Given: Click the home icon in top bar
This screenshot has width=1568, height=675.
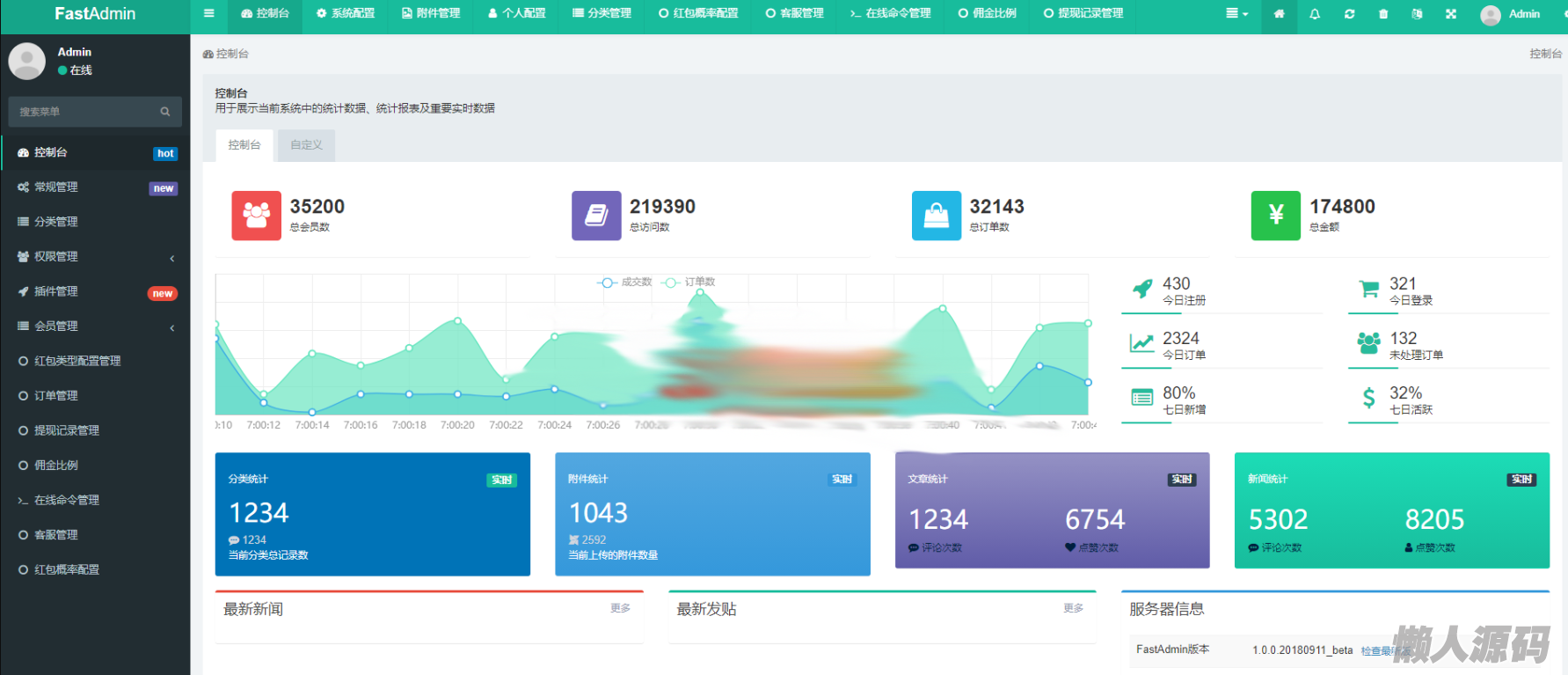Looking at the screenshot, I should (1279, 14).
